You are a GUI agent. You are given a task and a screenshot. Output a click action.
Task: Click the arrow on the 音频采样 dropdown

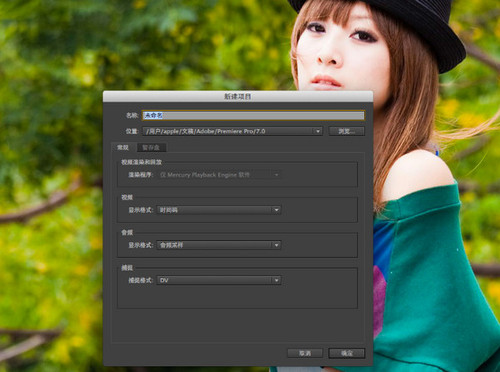276,245
